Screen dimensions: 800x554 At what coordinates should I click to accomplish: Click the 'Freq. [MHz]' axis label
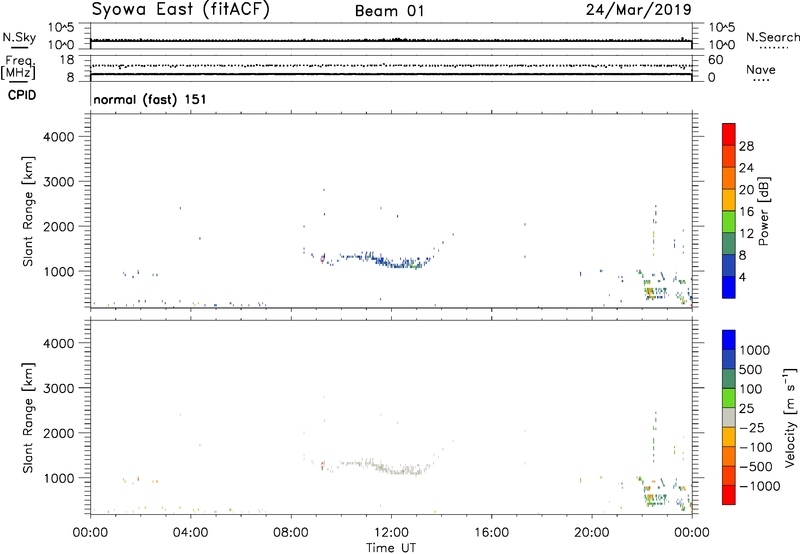pos(19,67)
